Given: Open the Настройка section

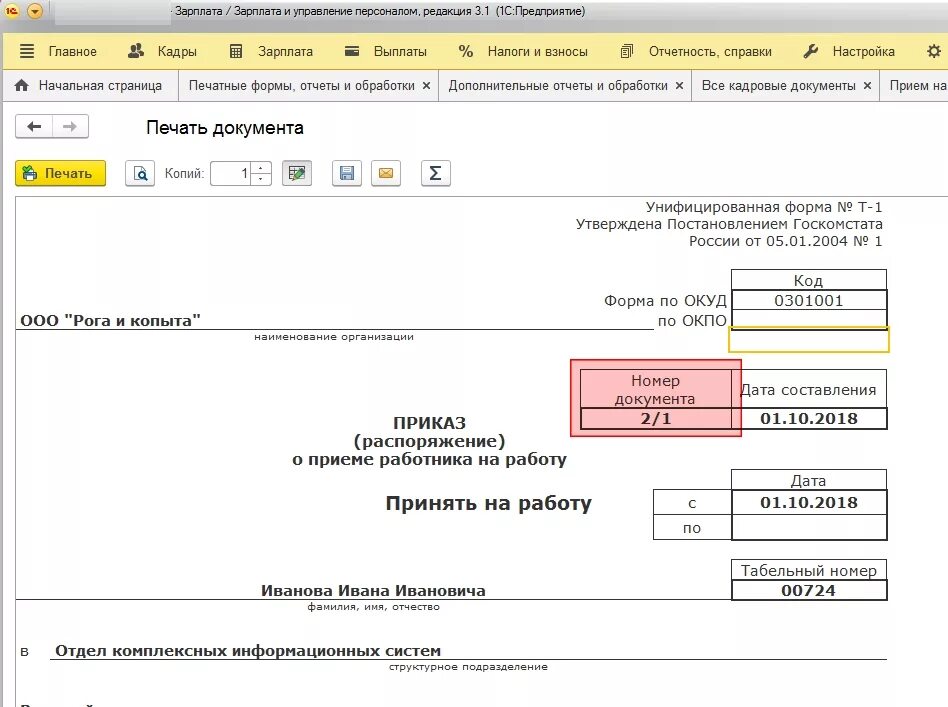Looking at the screenshot, I should tap(849, 51).
